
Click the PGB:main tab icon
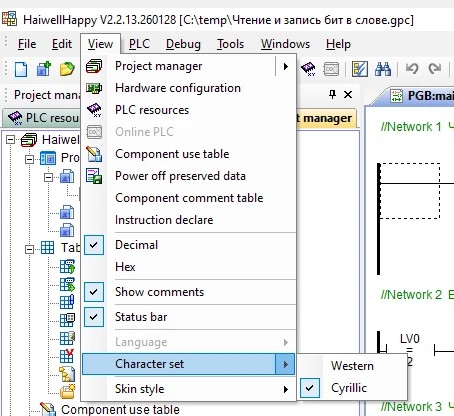397,96
